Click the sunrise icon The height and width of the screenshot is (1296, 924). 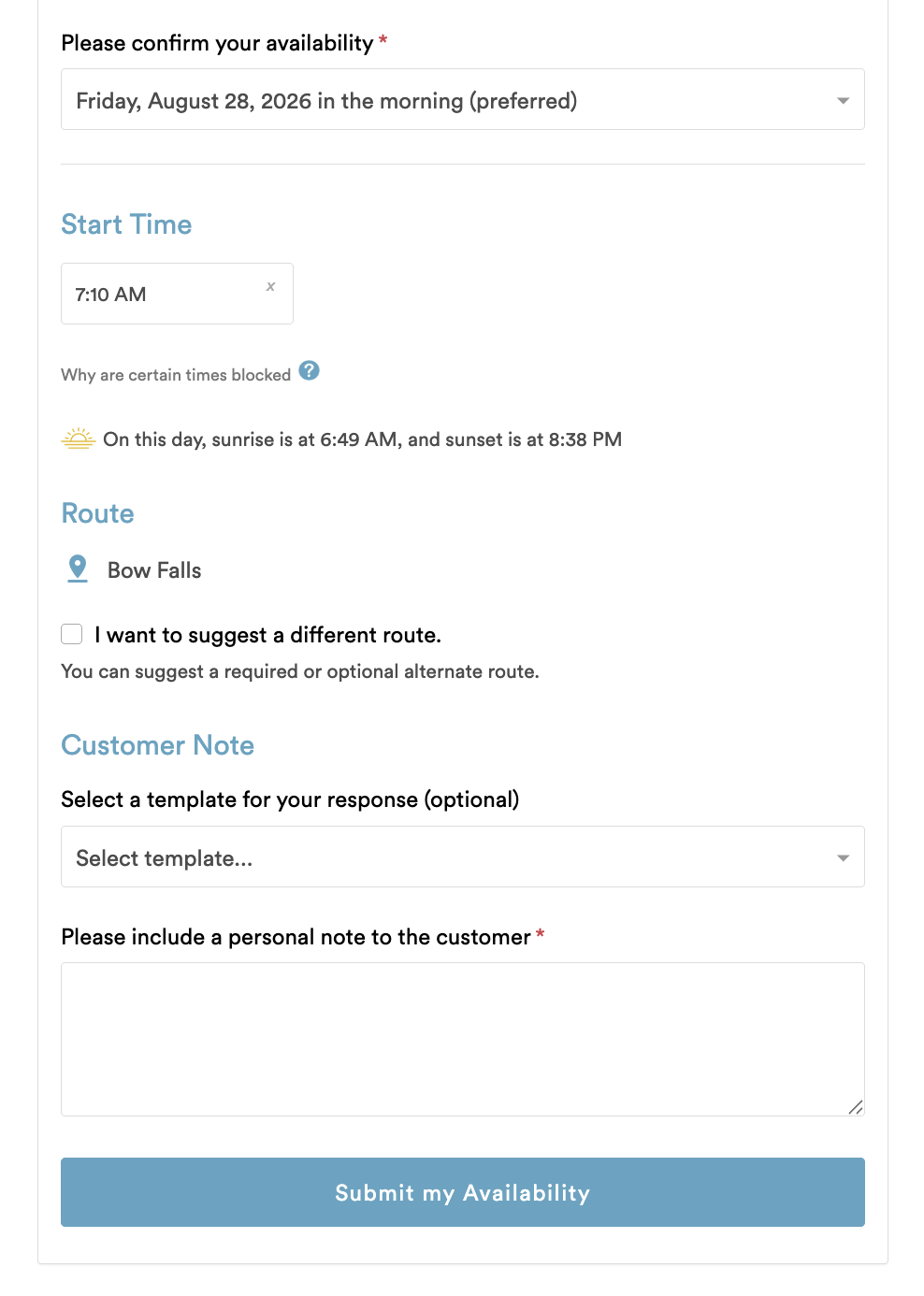tap(79, 439)
